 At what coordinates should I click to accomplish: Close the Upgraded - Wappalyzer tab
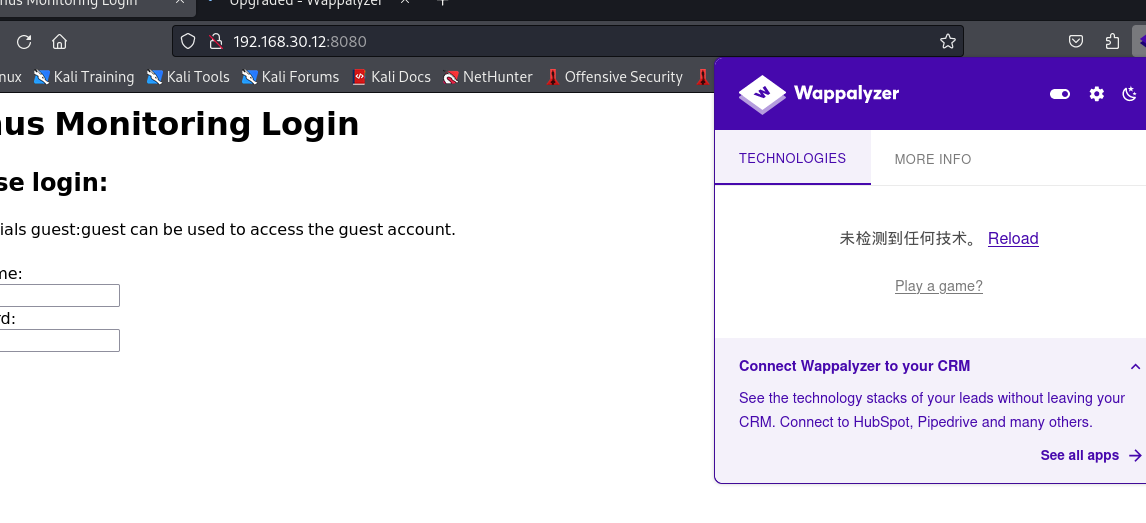[x=405, y=2]
